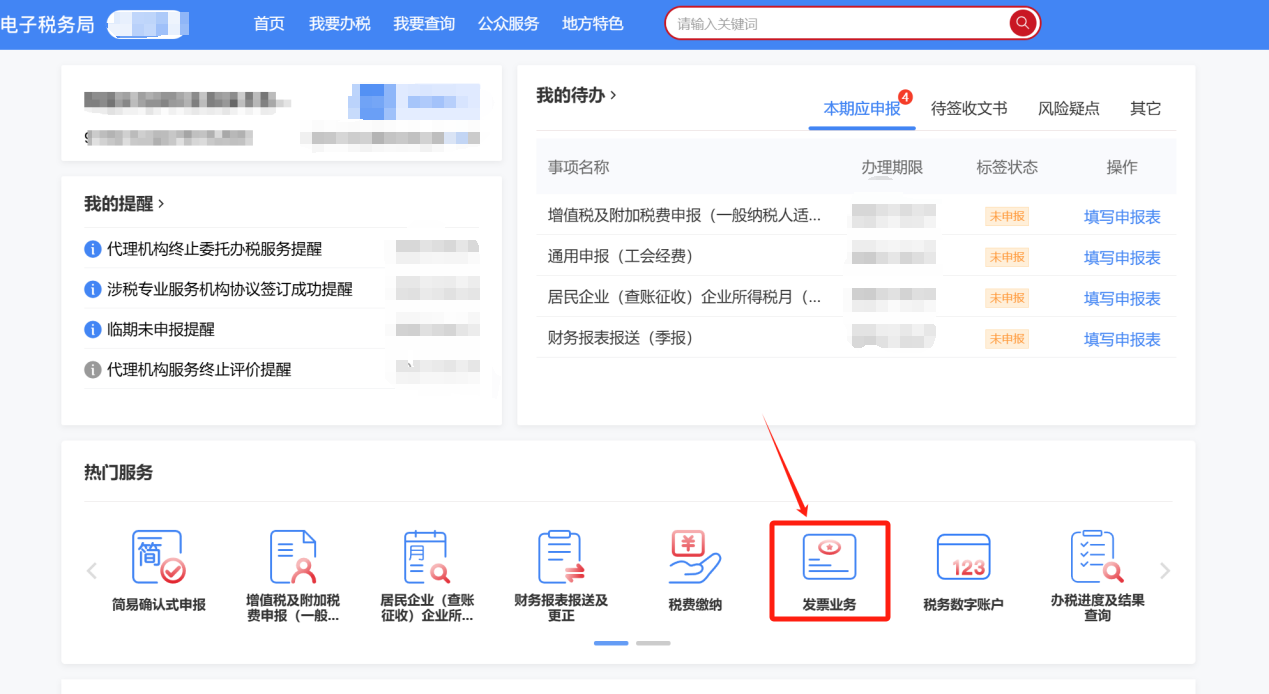Open the 我要办税 menu
Viewport: 1269px width, 694px height.
click(x=339, y=23)
